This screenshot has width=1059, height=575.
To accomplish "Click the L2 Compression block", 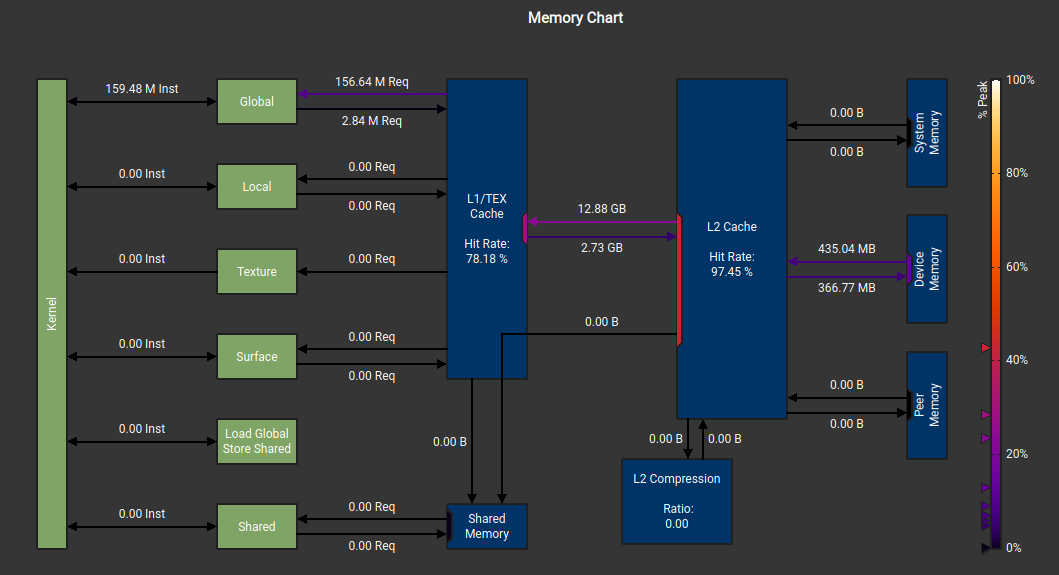I will pos(677,501).
